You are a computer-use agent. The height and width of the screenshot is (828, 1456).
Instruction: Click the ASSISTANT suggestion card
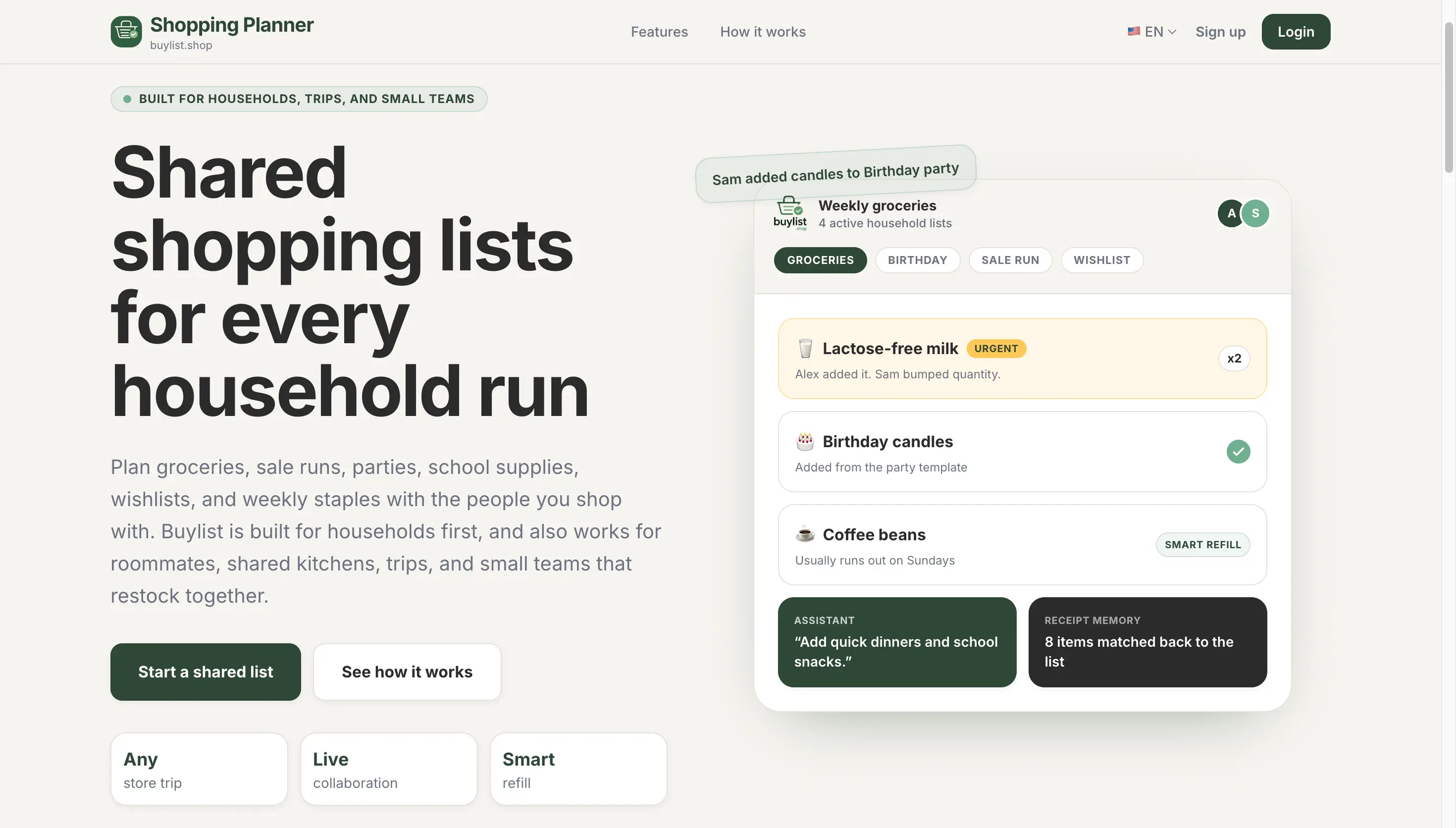click(896, 643)
